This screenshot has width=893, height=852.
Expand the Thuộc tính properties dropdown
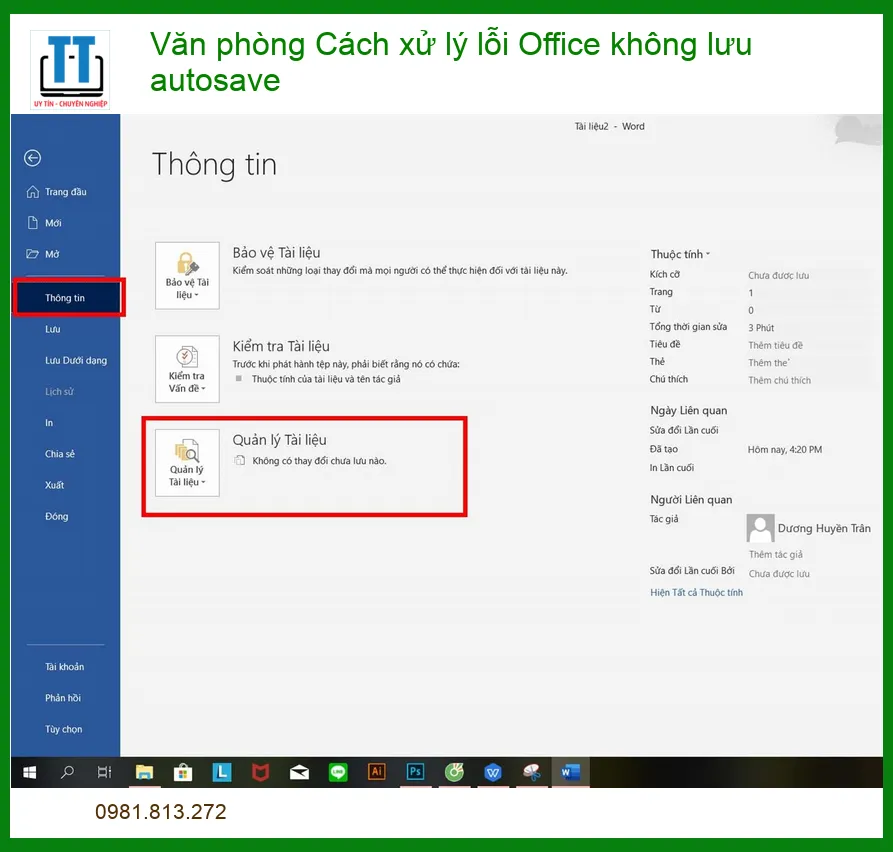coord(680,255)
